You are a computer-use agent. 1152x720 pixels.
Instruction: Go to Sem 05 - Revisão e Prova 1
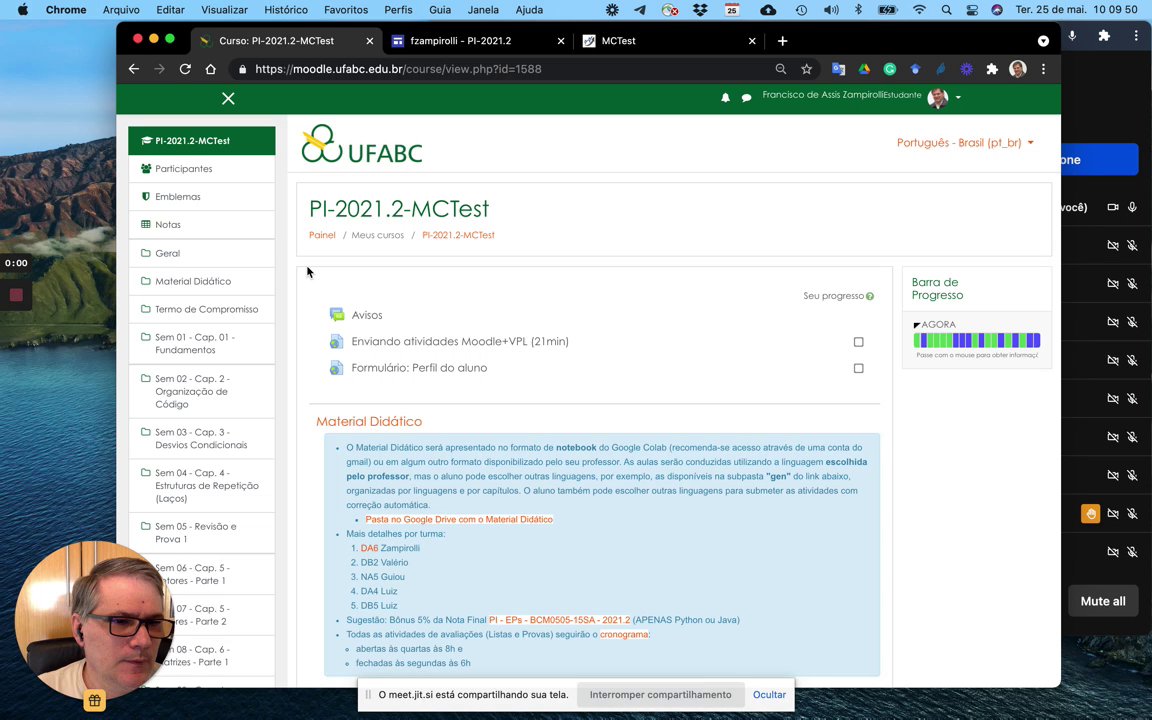tap(202, 533)
